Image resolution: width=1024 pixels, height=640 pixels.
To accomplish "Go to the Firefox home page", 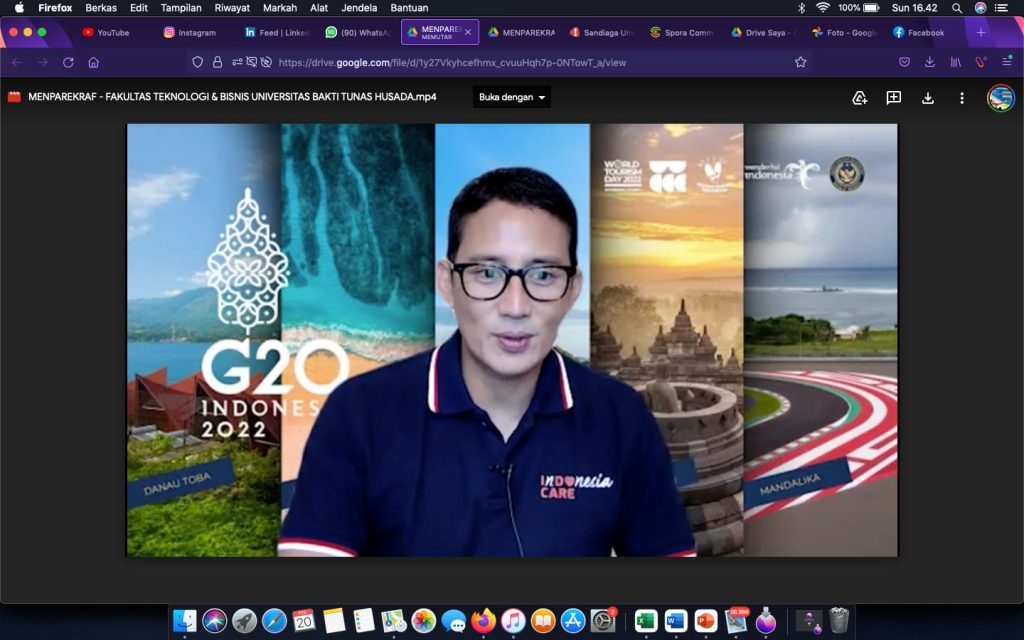I will (93, 63).
